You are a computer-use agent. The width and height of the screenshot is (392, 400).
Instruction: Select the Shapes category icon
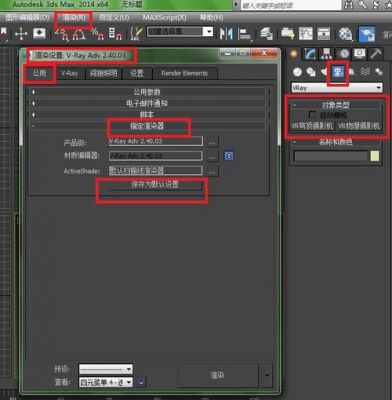click(x=311, y=72)
